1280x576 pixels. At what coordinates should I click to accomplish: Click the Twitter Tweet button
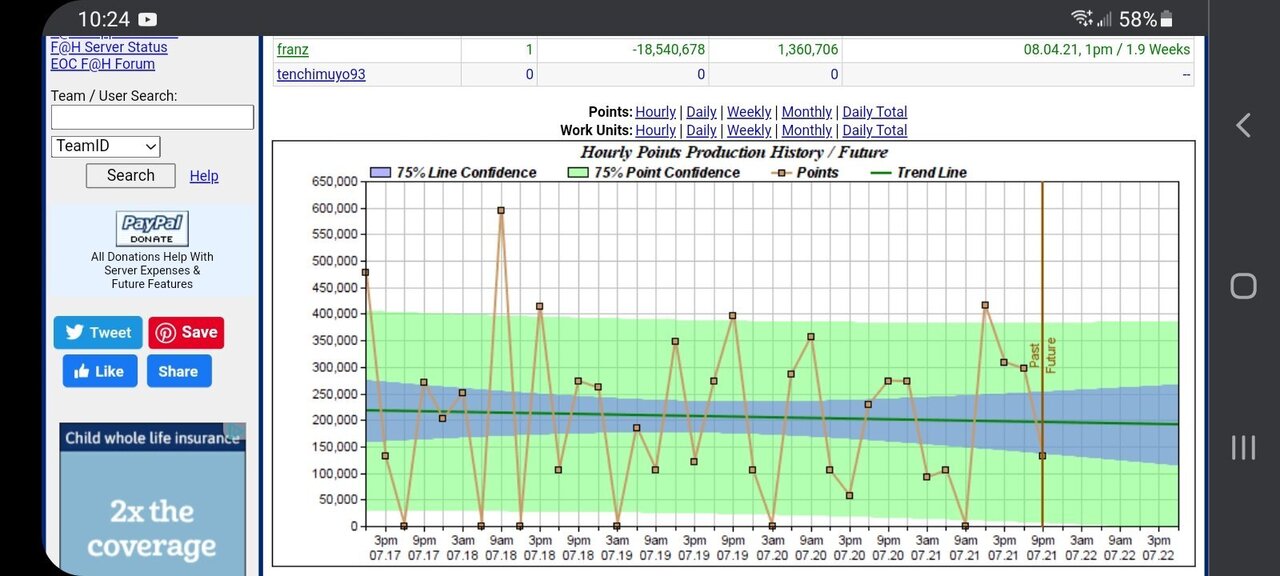[x=98, y=333]
